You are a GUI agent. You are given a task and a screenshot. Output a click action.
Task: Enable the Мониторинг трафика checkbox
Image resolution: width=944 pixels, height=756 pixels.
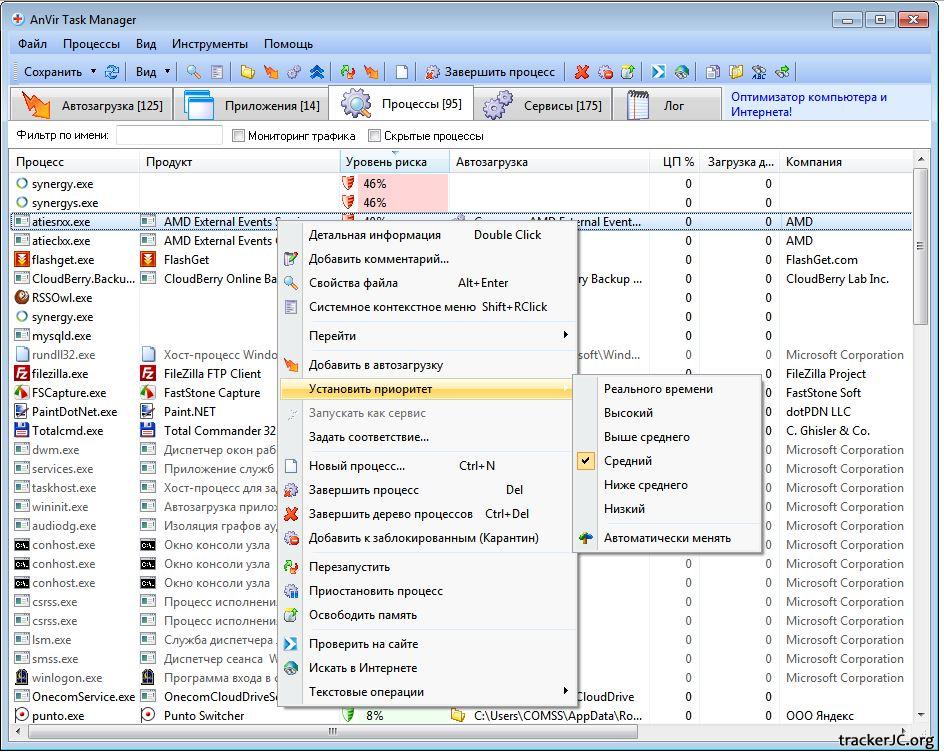pos(239,136)
